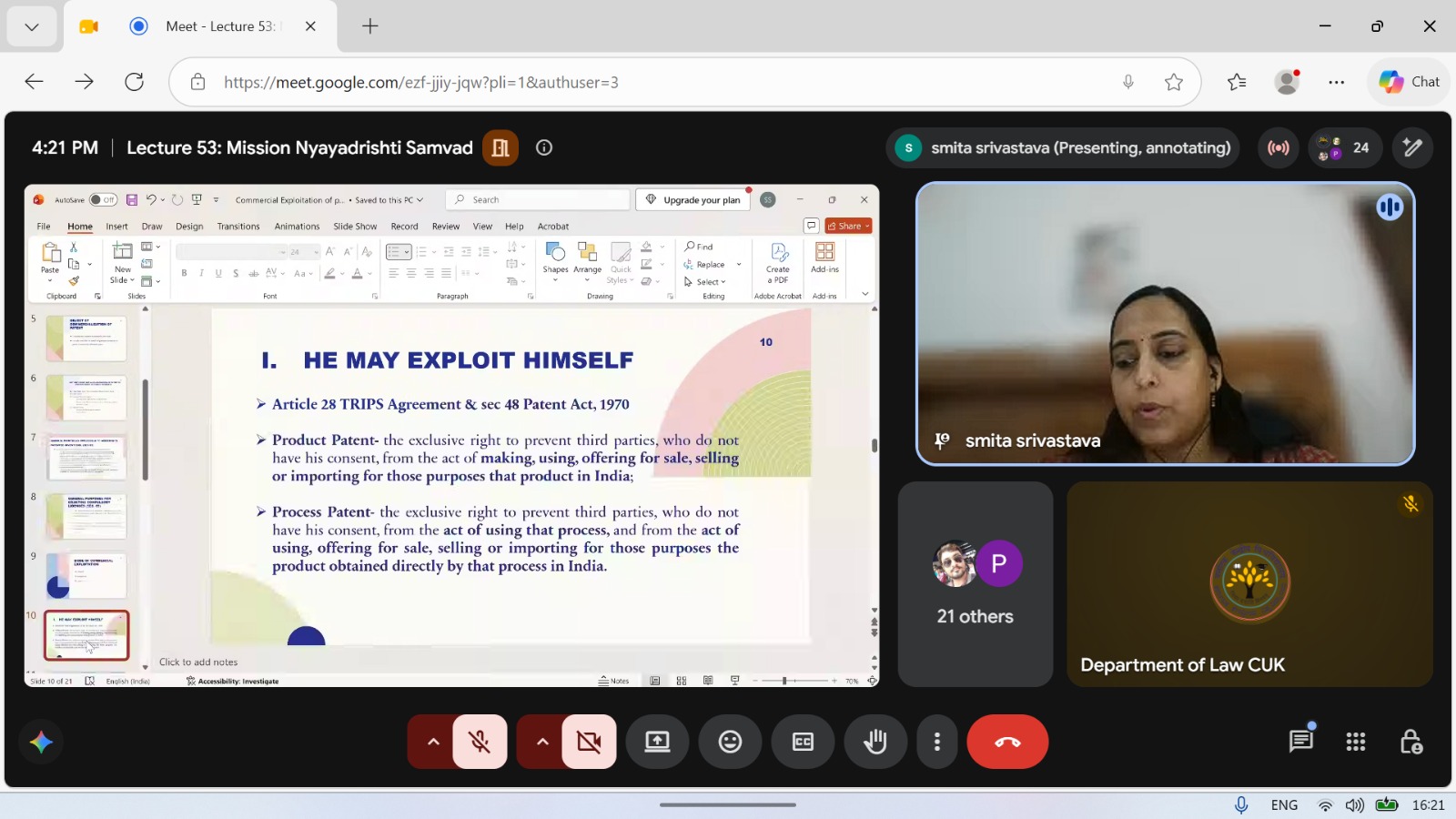Refresh the browser page
This screenshot has height=819, width=1456.
(x=134, y=82)
